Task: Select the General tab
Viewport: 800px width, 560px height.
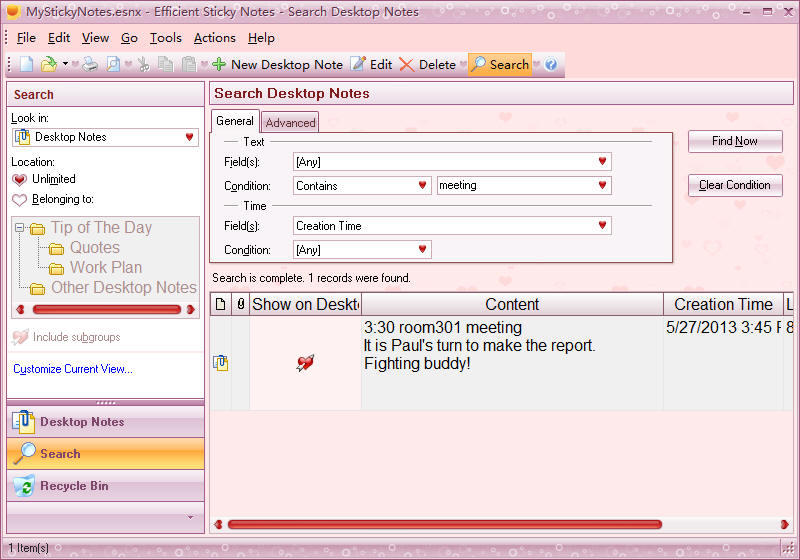Action: [x=235, y=121]
